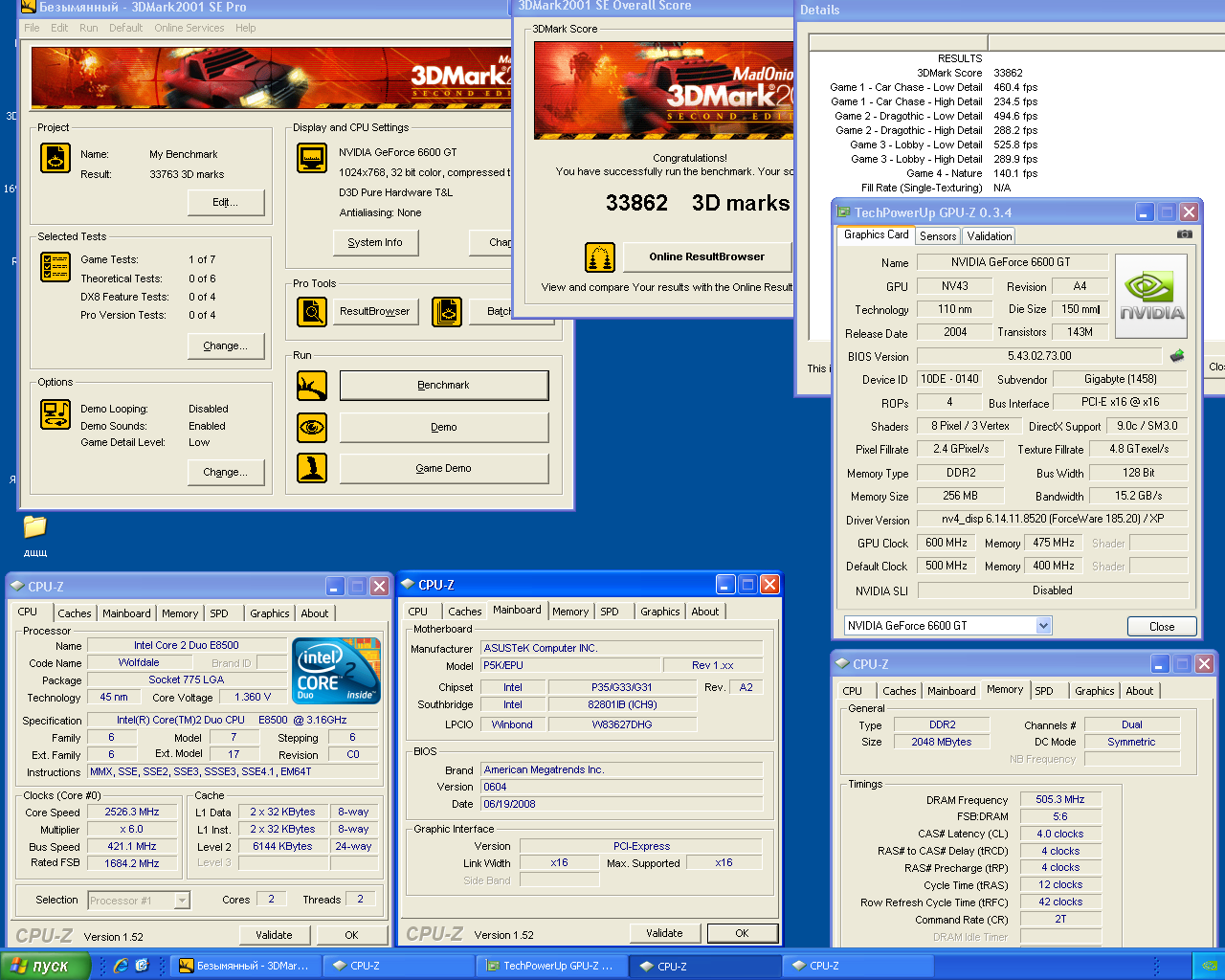This screenshot has width=1225, height=980.
Task: Click the Batch run icon in Pro Tools
Action: tap(447, 311)
